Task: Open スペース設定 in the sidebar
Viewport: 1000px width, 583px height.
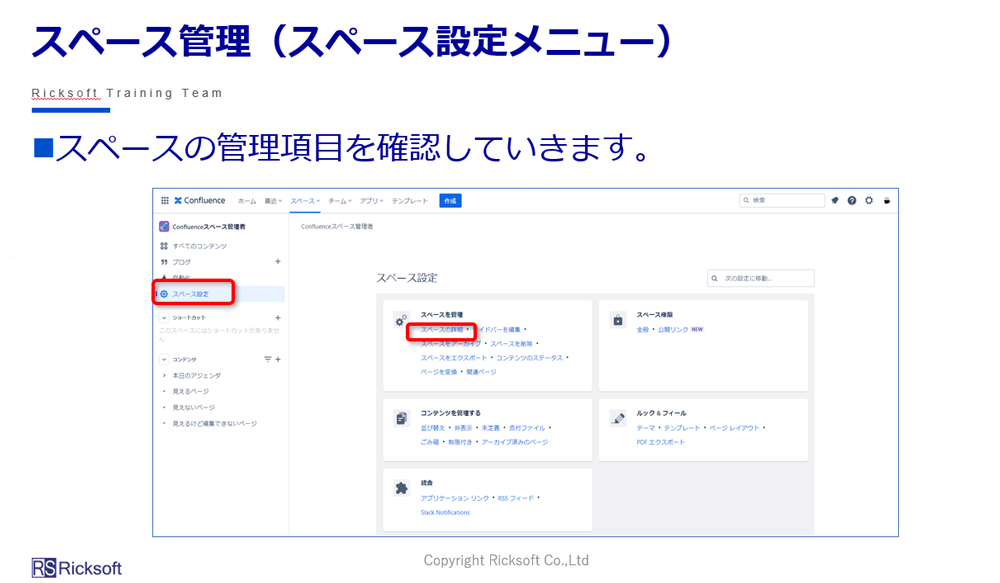Action: pos(190,294)
